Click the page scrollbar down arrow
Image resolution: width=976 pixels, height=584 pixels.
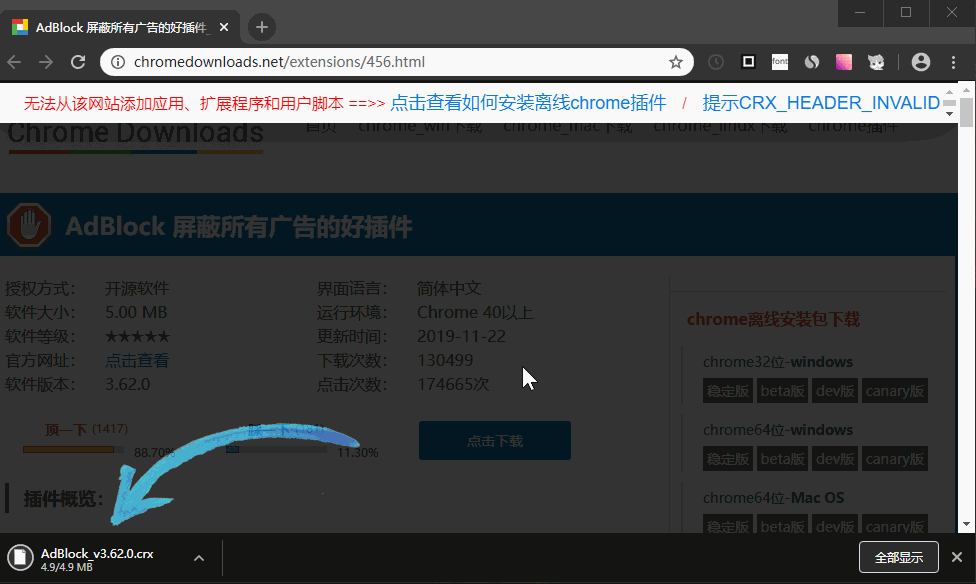[966, 524]
